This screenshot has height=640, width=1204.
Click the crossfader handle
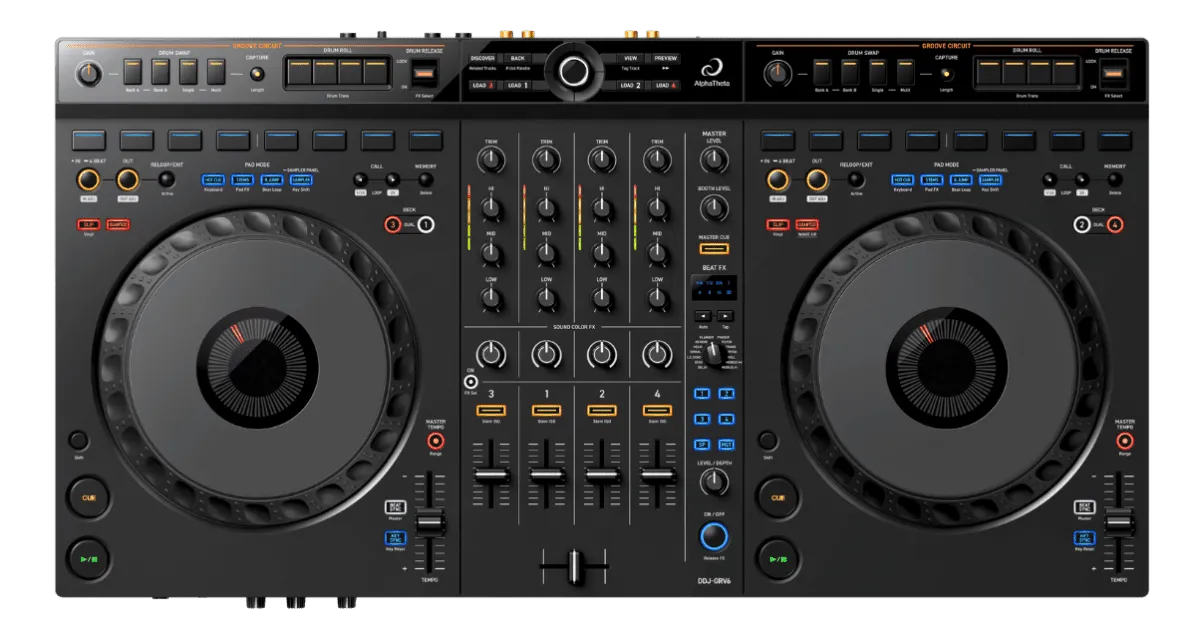click(574, 567)
